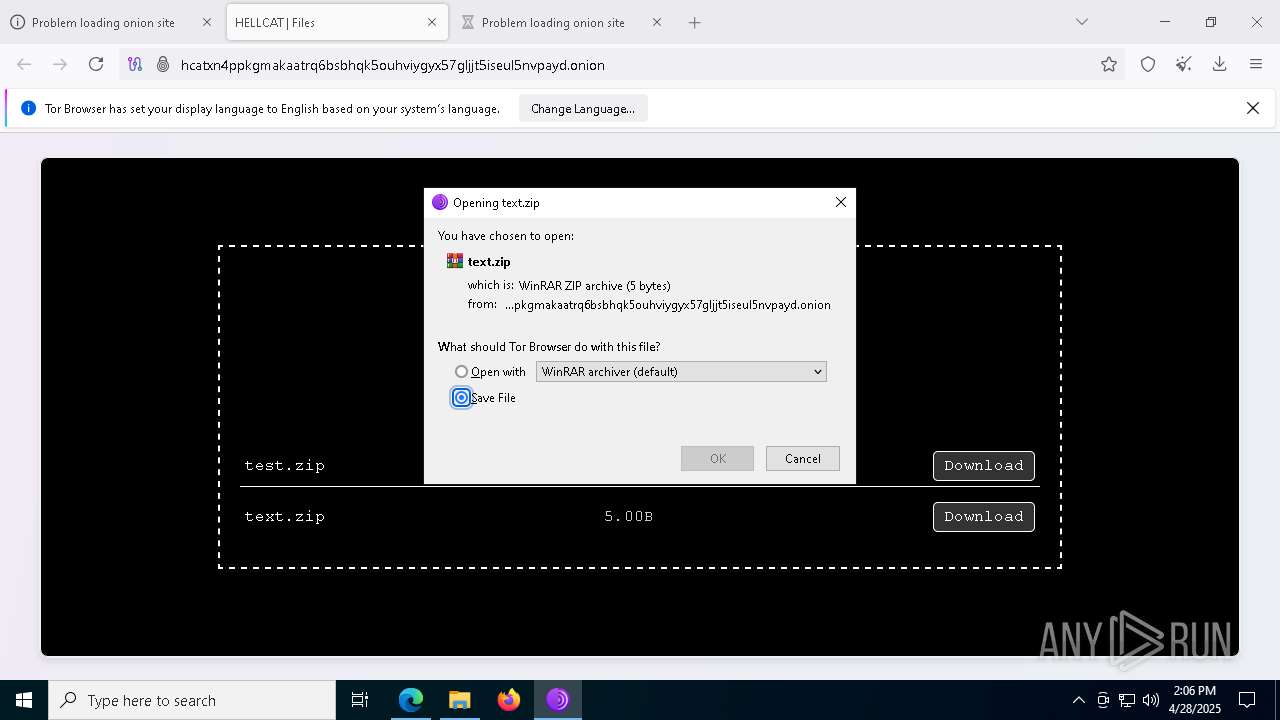The height and width of the screenshot is (720, 1280).
Task: Open a new browser tab
Action: (x=695, y=22)
